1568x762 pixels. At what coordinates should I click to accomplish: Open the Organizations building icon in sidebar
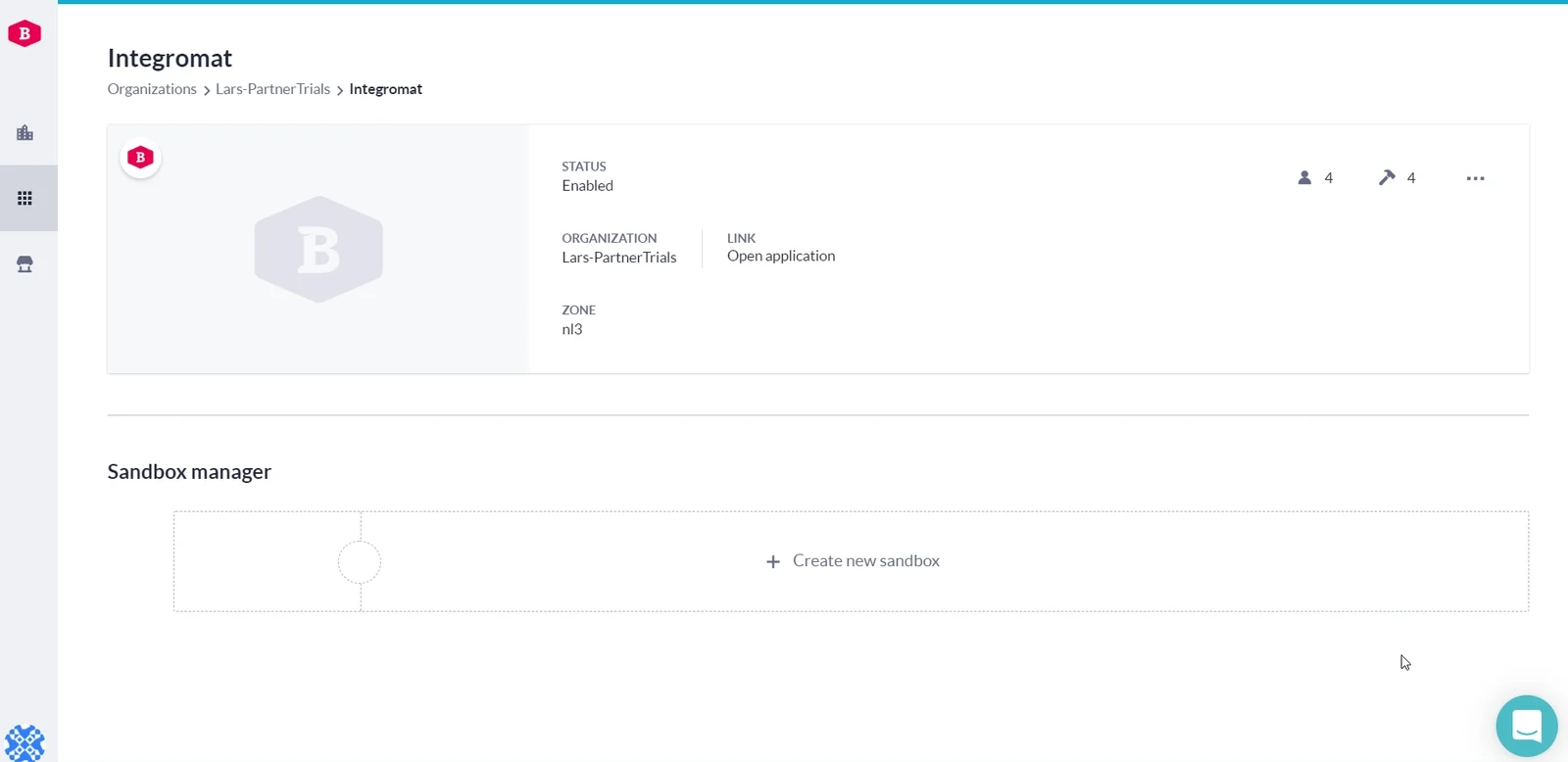point(25,132)
